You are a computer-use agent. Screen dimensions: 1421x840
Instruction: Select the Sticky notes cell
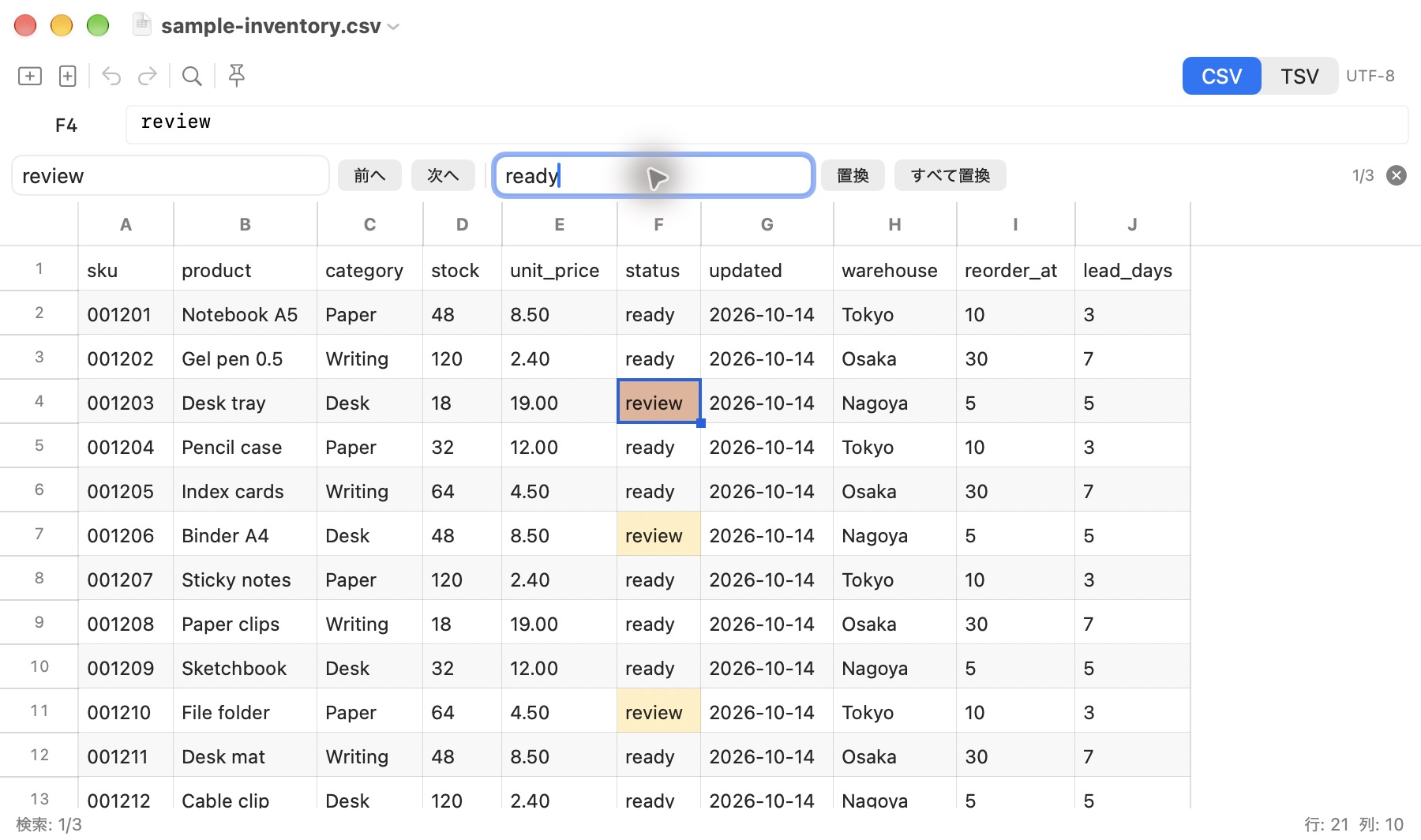245,578
